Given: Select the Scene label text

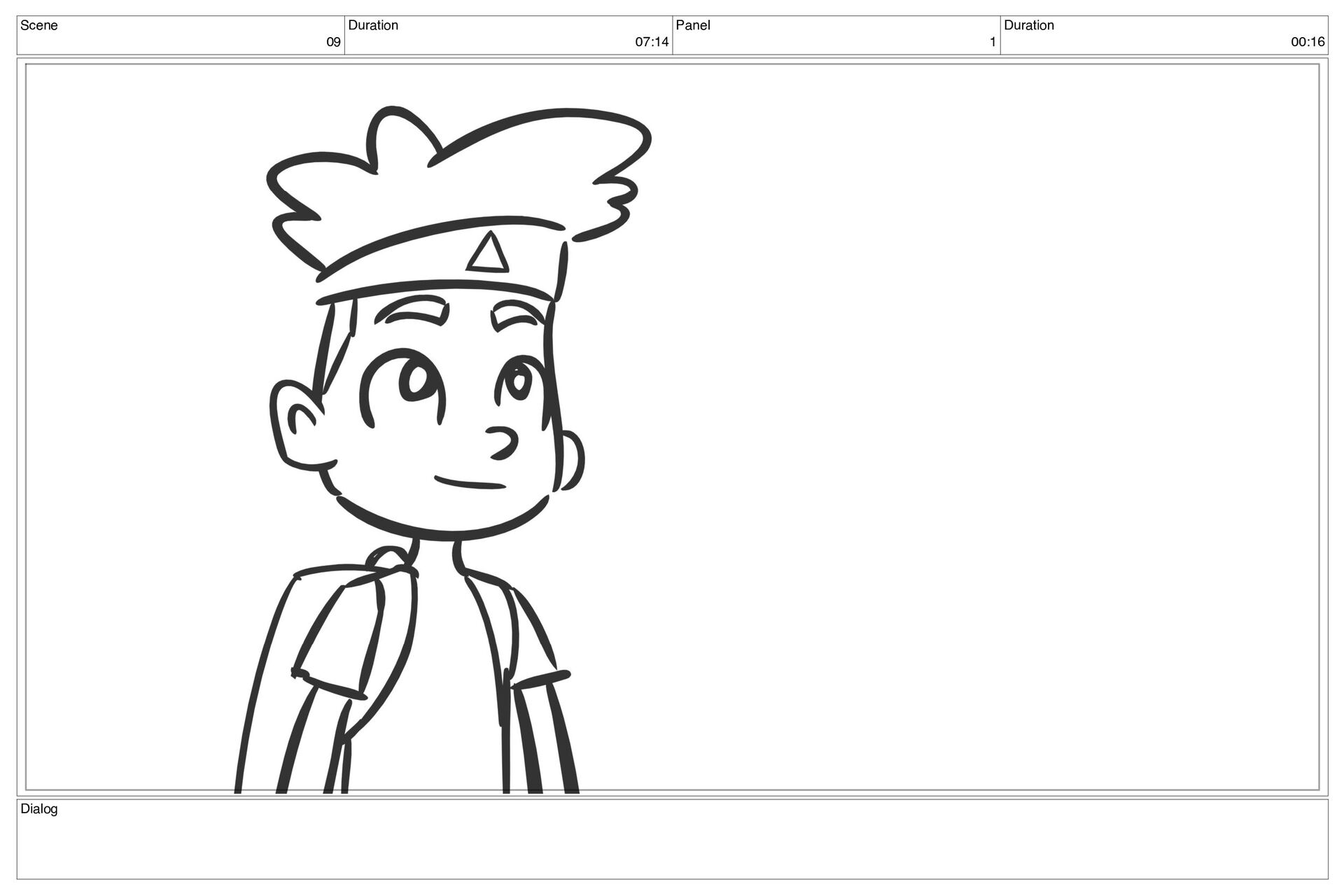Looking at the screenshot, I should click(x=38, y=25).
